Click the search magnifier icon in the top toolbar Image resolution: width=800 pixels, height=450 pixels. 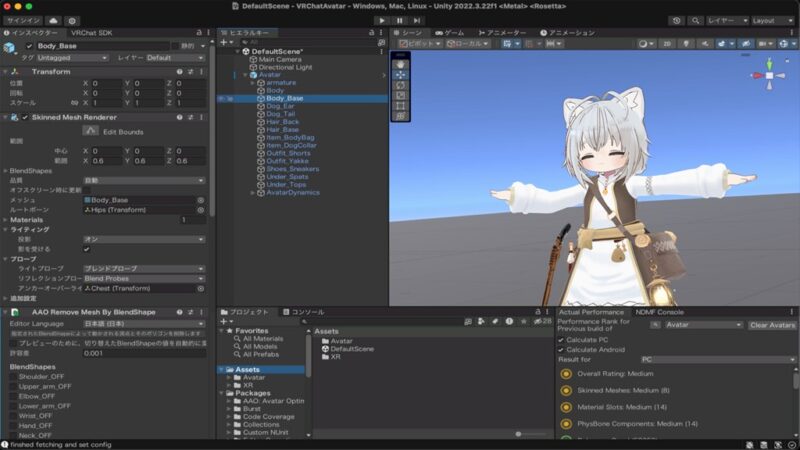click(696, 20)
